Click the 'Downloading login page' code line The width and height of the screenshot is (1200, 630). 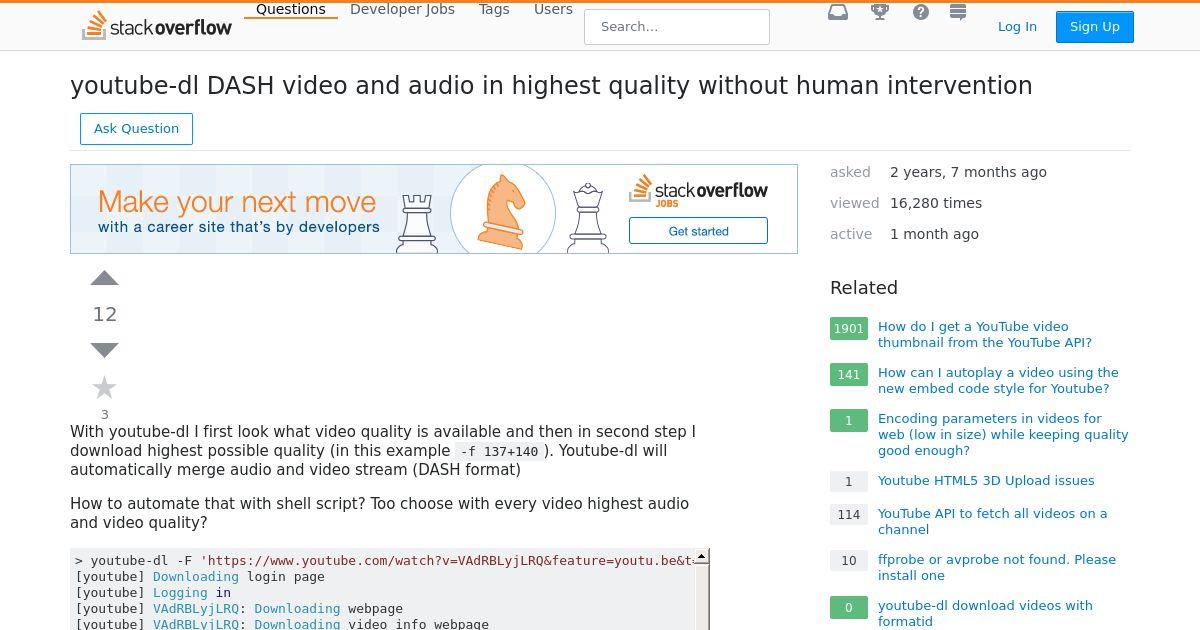point(200,577)
